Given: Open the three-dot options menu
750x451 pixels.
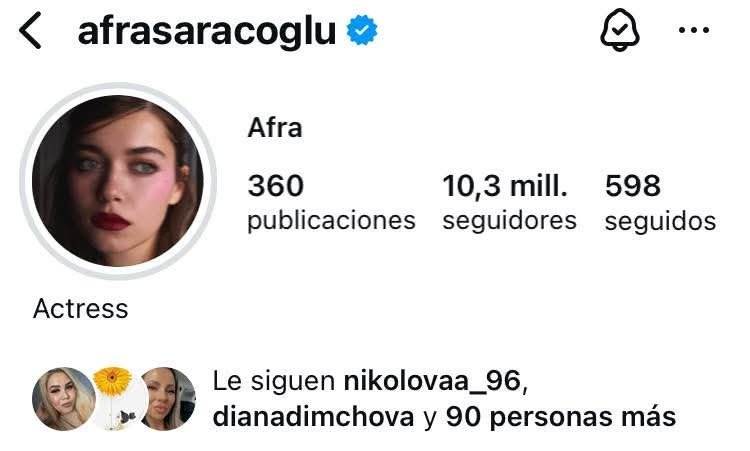Looking at the screenshot, I should 694,30.
